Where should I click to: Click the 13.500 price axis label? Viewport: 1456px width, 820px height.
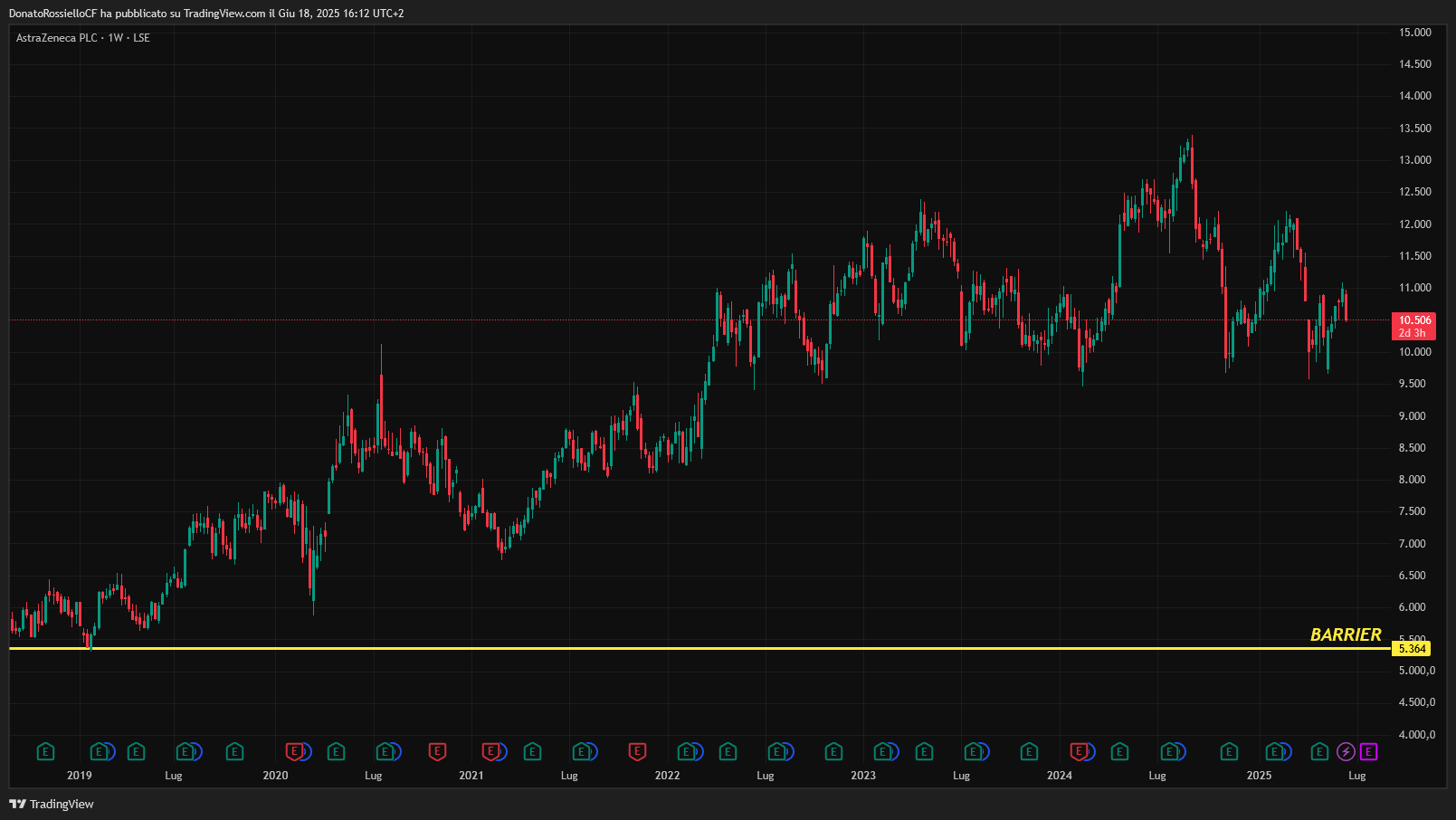click(1415, 129)
